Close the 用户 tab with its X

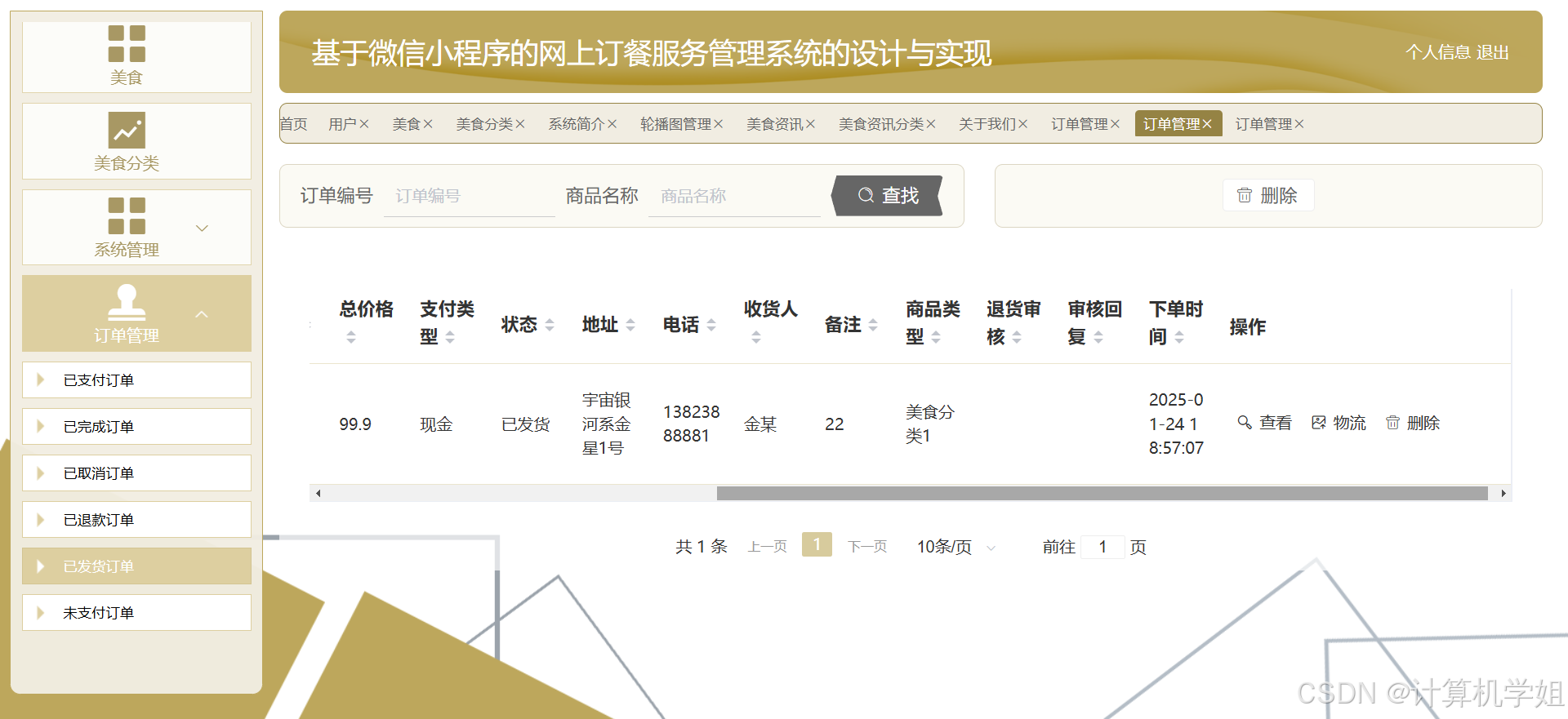point(364,124)
